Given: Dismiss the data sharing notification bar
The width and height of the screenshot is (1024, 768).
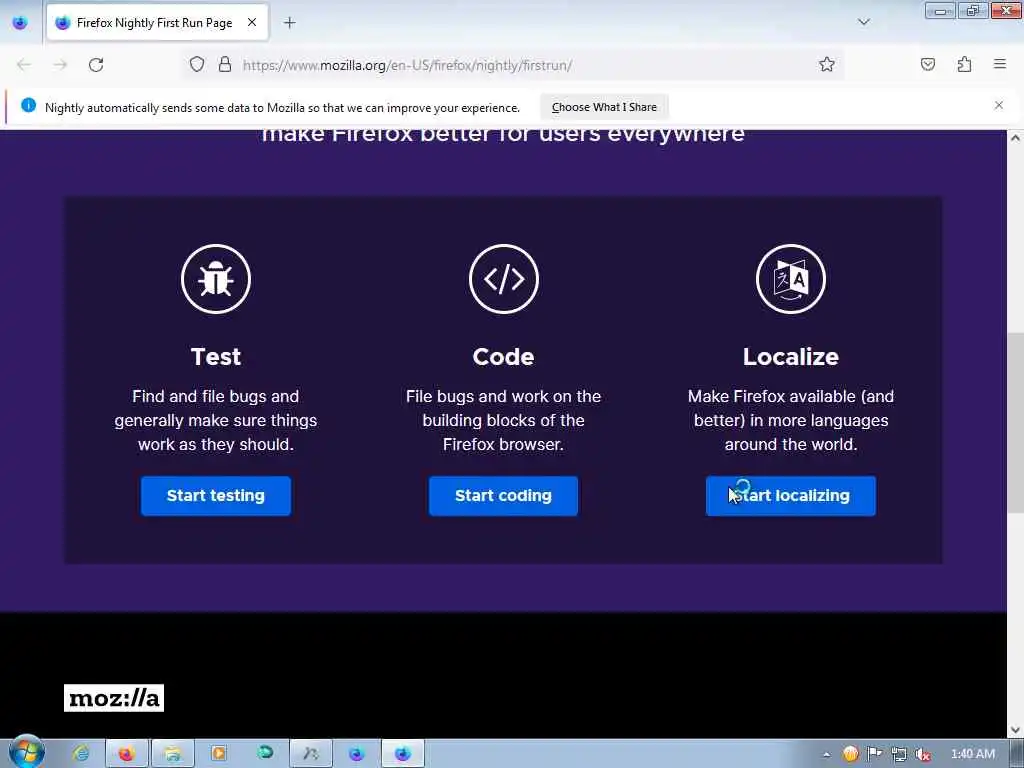Looking at the screenshot, I should tap(999, 105).
